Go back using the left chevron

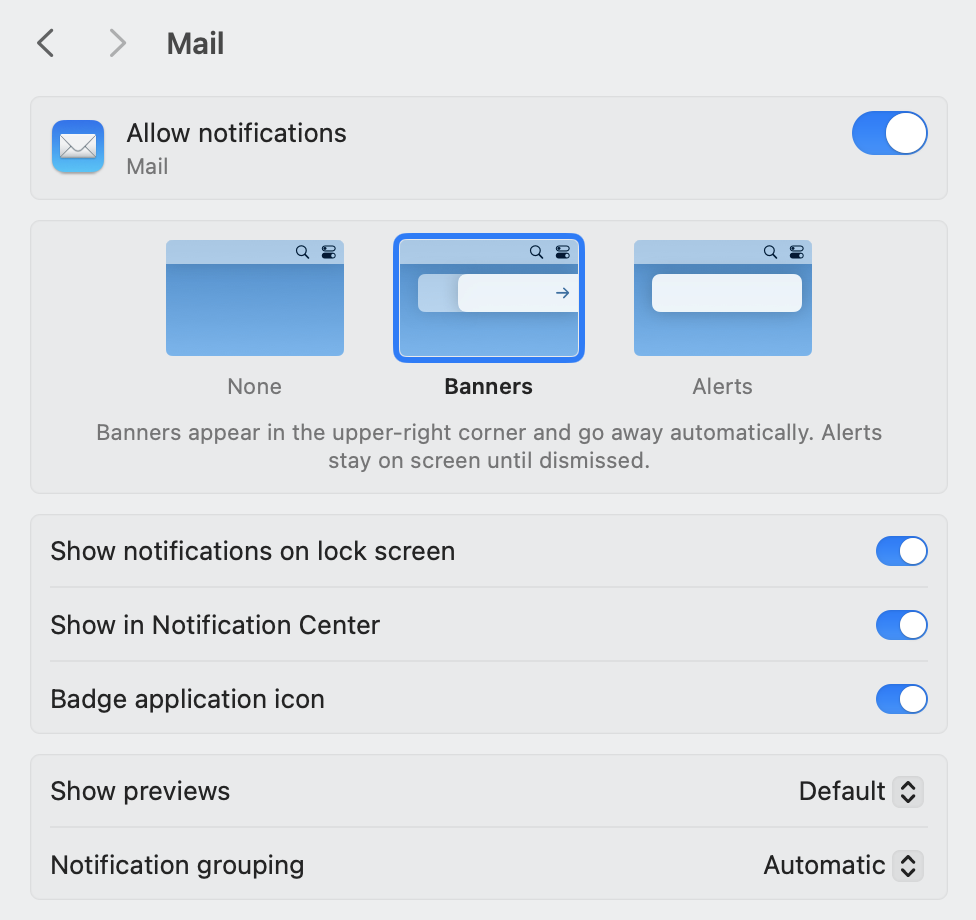click(45, 44)
